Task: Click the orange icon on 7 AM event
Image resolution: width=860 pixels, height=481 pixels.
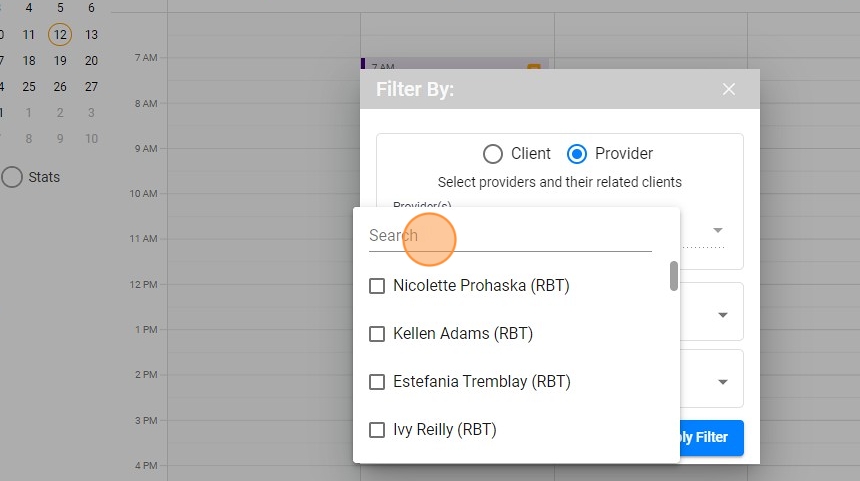Action: [x=533, y=68]
